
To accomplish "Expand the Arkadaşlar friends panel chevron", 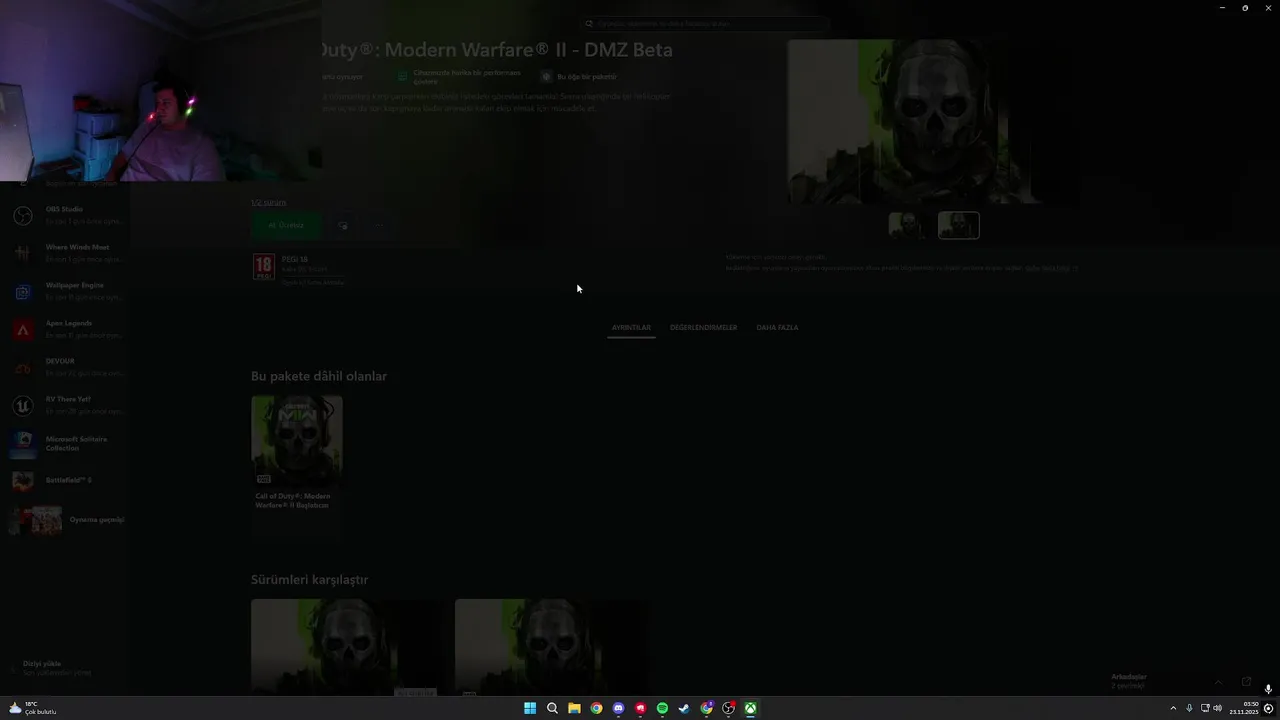I will tap(1217, 682).
